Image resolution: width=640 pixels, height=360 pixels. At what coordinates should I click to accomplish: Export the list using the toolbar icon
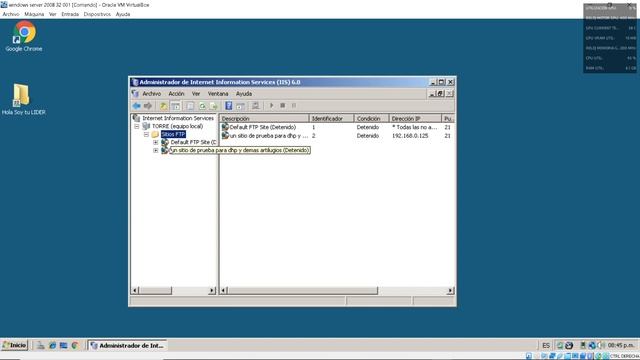click(213, 106)
